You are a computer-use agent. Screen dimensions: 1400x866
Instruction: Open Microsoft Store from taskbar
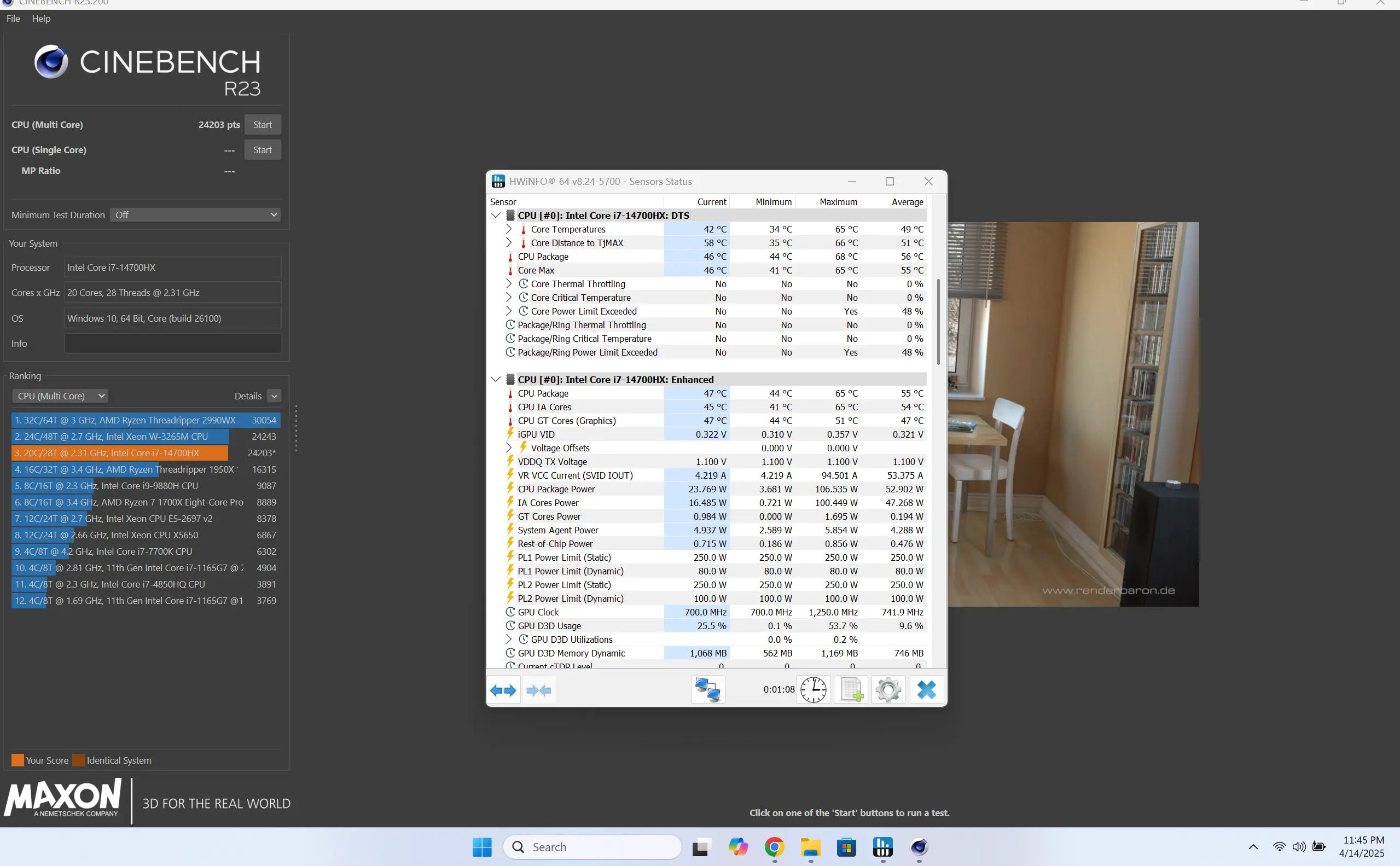tap(846, 847)
